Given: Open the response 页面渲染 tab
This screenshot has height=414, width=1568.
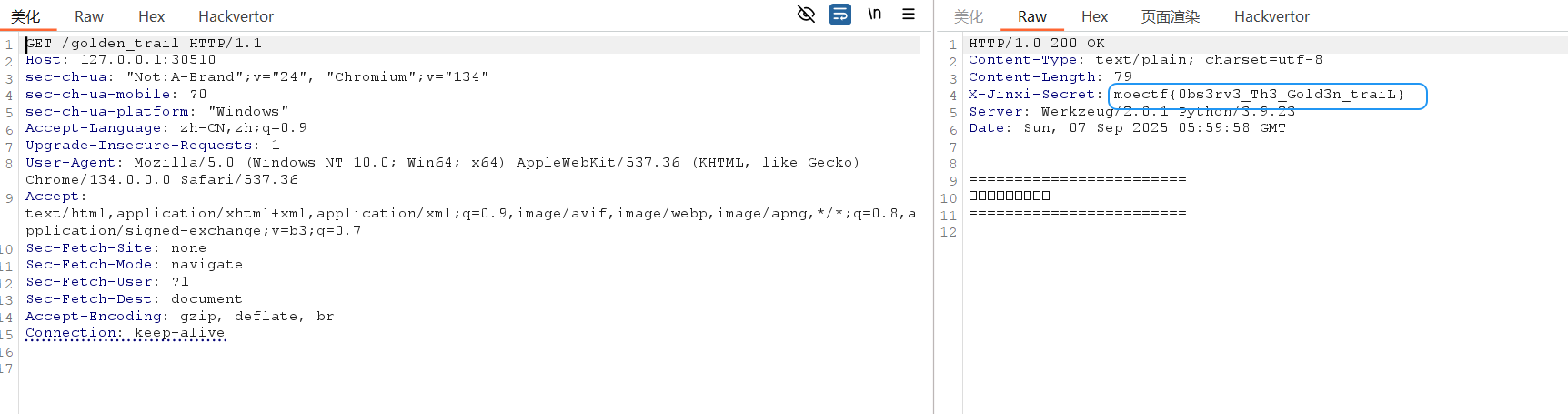Looking at the screenshot, I should click(1171, 16).
